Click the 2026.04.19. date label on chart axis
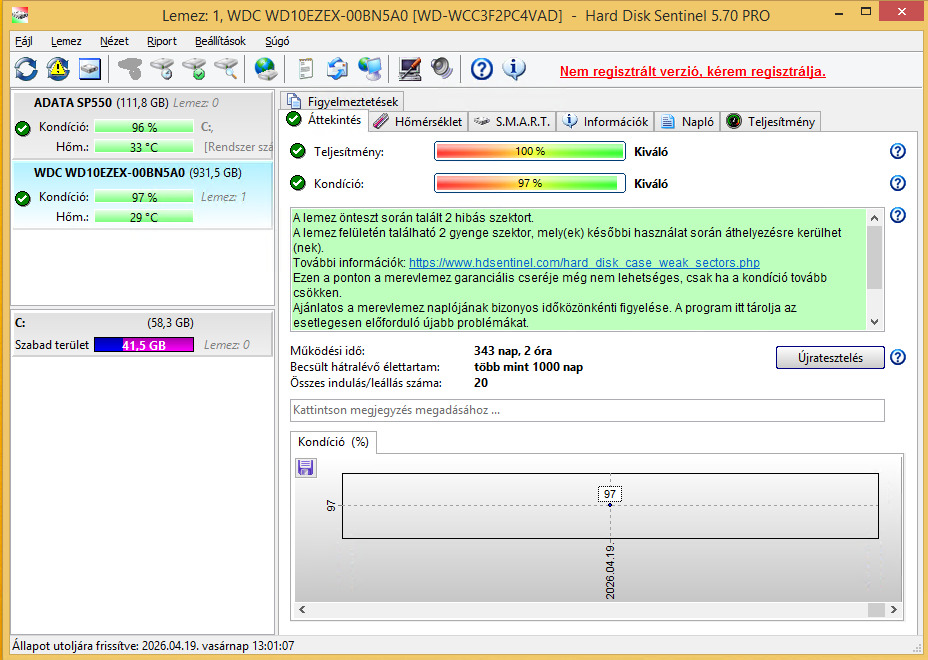Image resolution: width=928 pixels, height=660 pixels. tap(610, 572)
